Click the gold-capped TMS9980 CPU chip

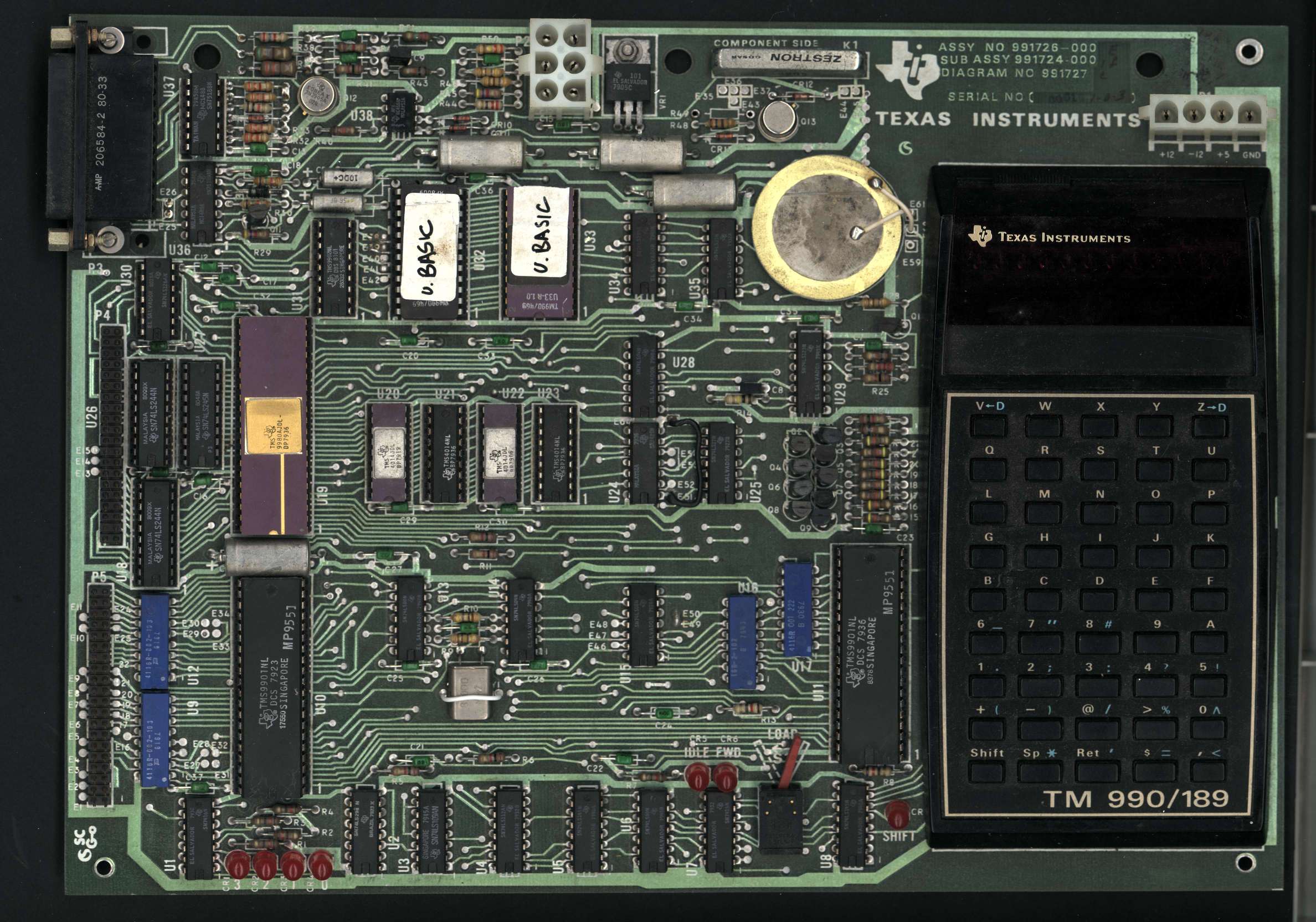(x=273, y=426)
